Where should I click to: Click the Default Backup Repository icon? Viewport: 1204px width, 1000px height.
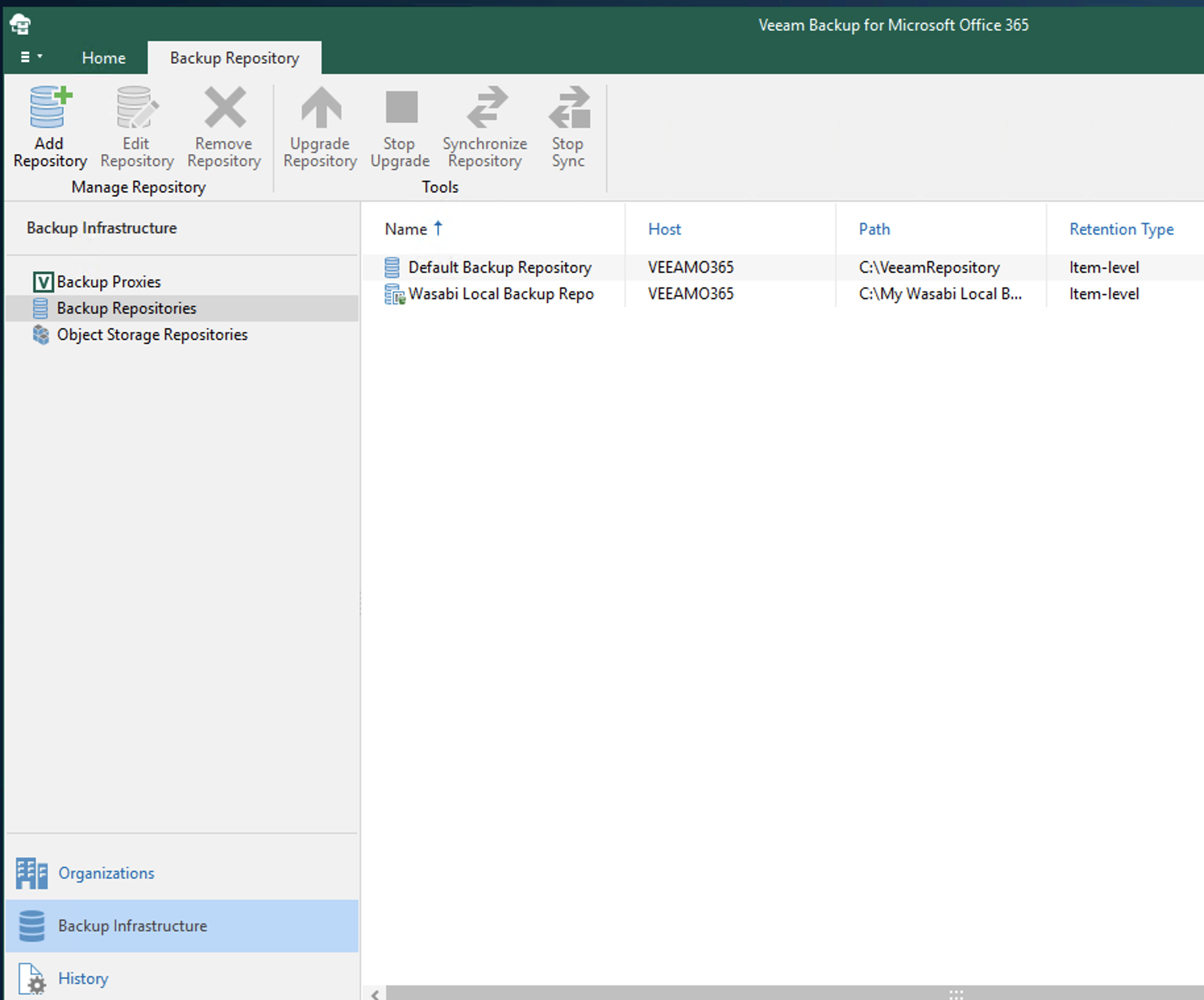coord(393,267)
